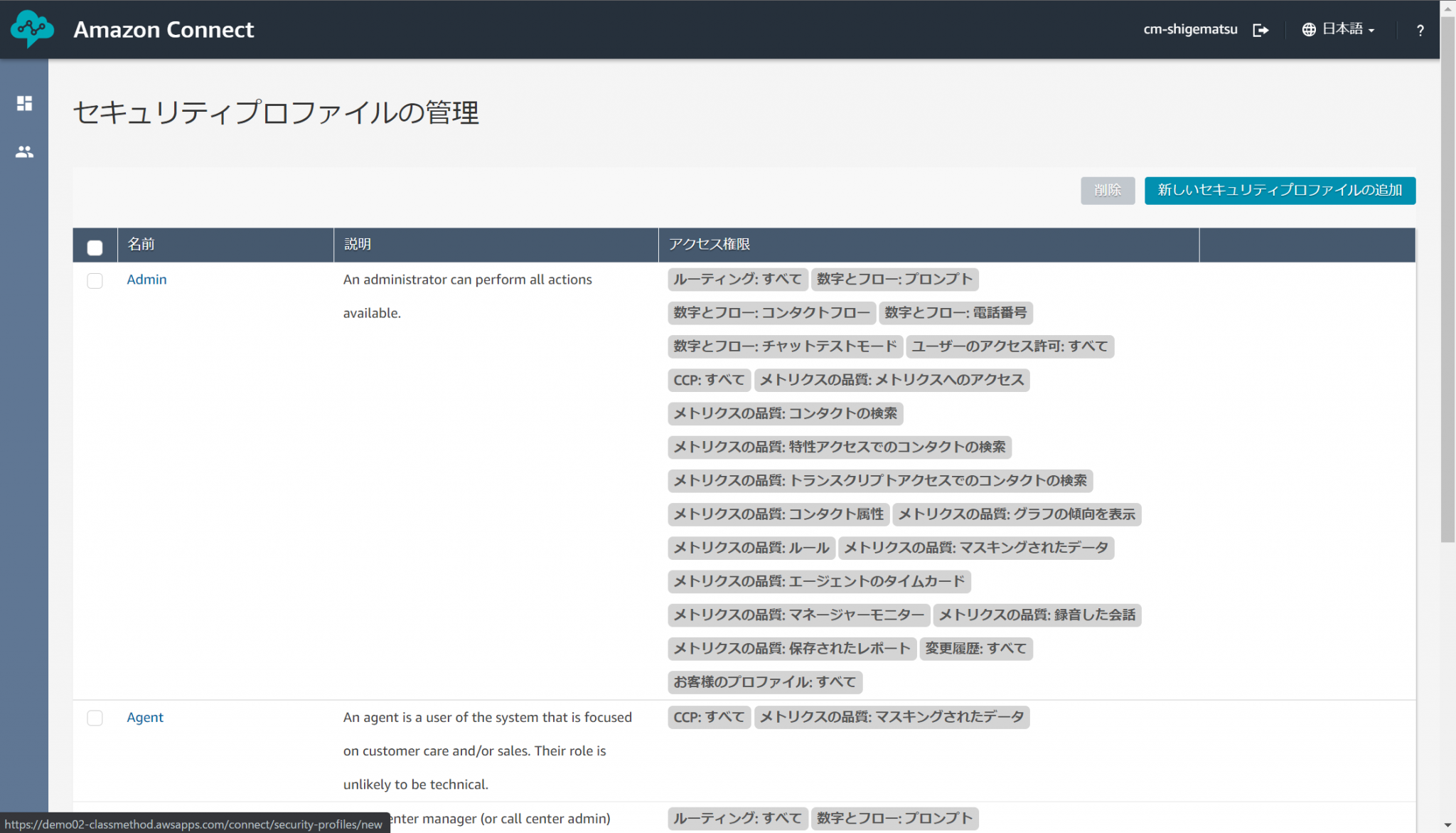
Task: Open the Admin security profile link
Action: (x=146, y=280)
